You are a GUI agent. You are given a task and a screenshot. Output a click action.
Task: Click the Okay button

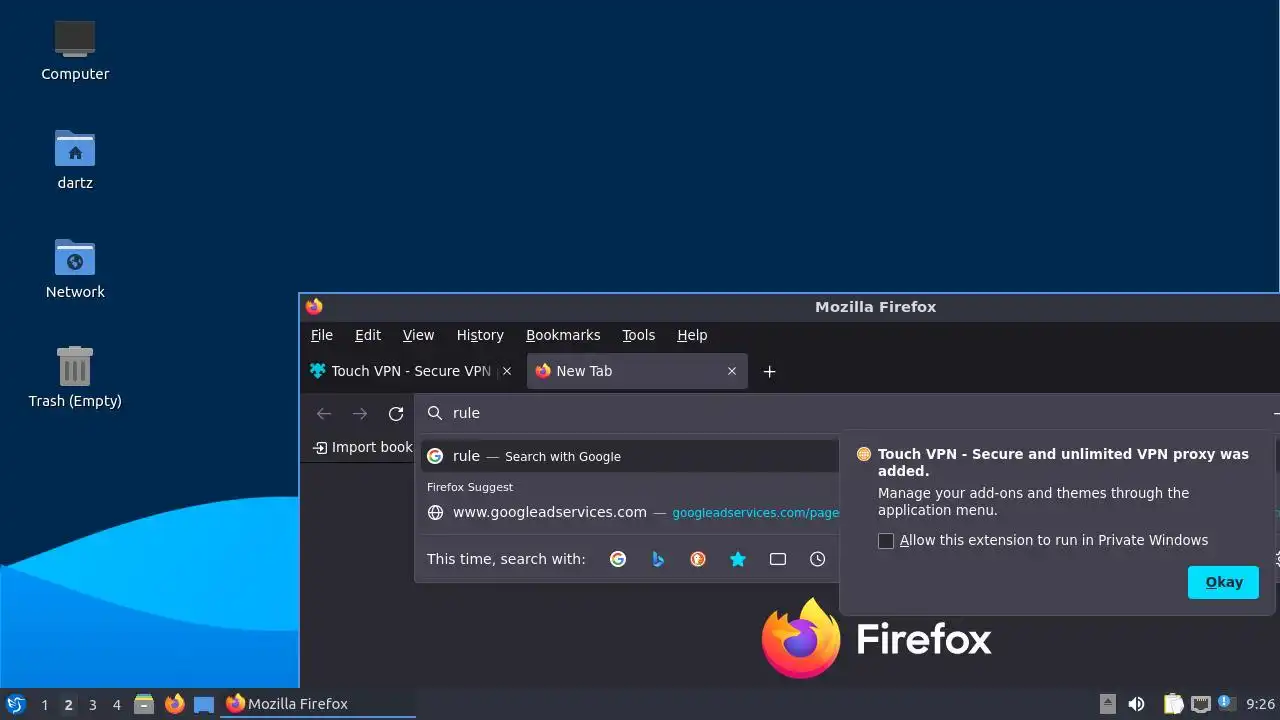point(1223,582)
